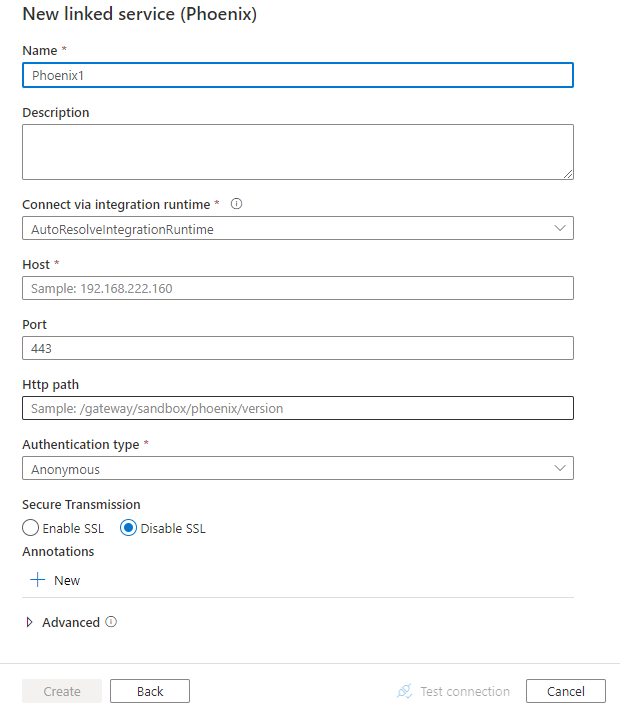Click the Test connection plug icon

[404, 691]
